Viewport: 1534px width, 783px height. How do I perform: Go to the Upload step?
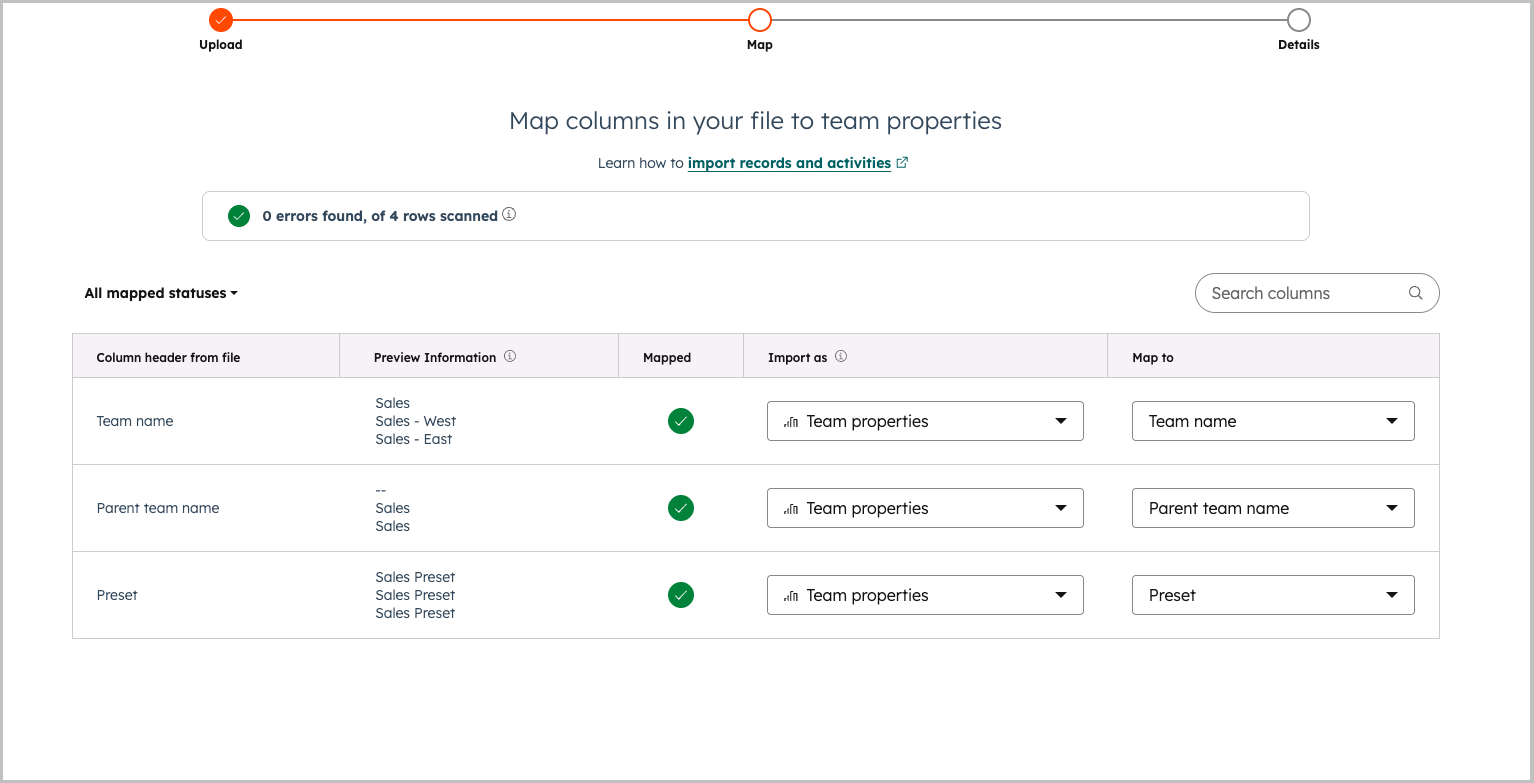click(221, 20)
